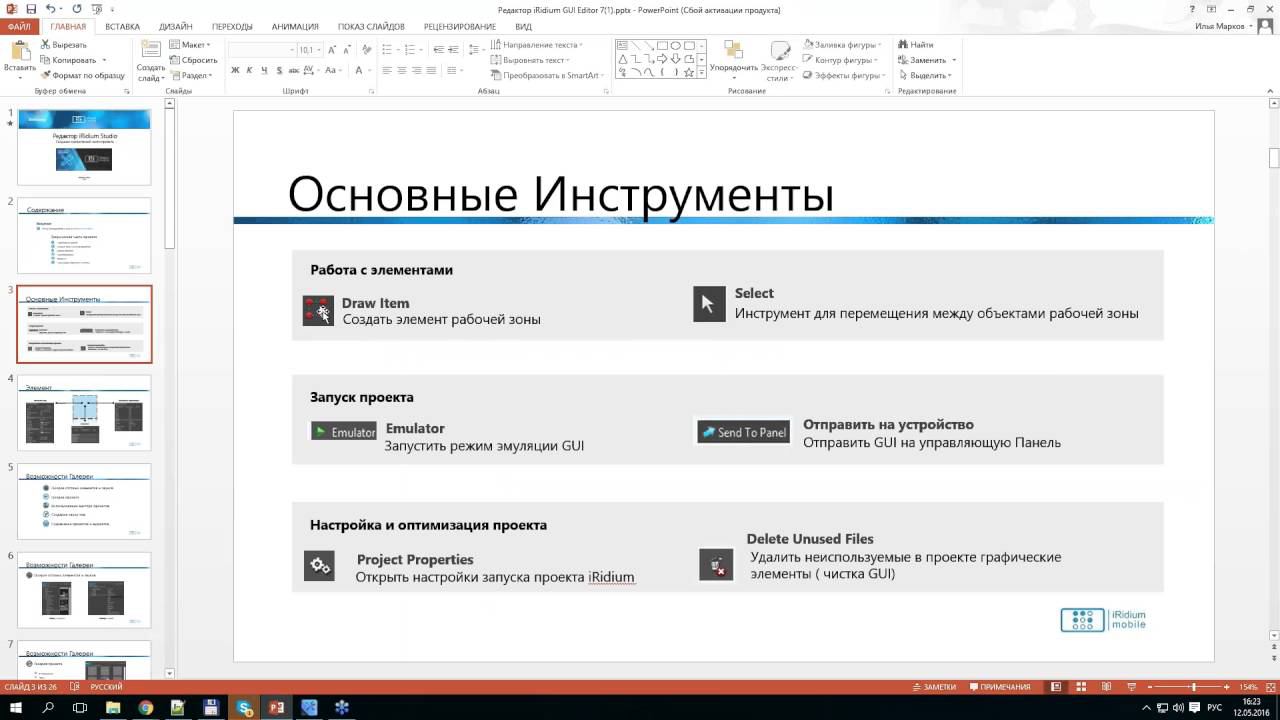This screenshot has width=1280, height=720.
Task: Expand Text Direction (Направление текста) dropdown
Action: click(x=537, y=45)
